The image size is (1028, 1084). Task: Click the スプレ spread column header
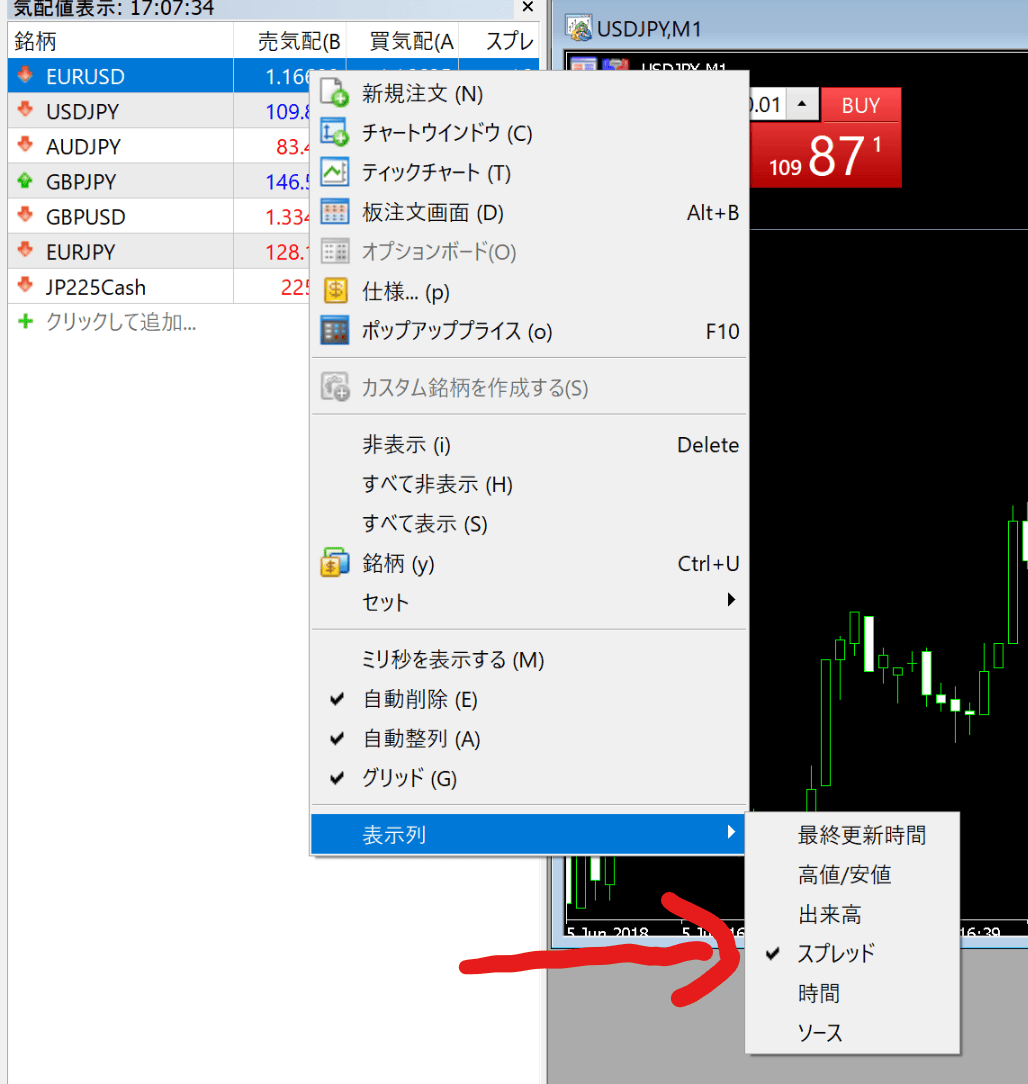(498, 41)
